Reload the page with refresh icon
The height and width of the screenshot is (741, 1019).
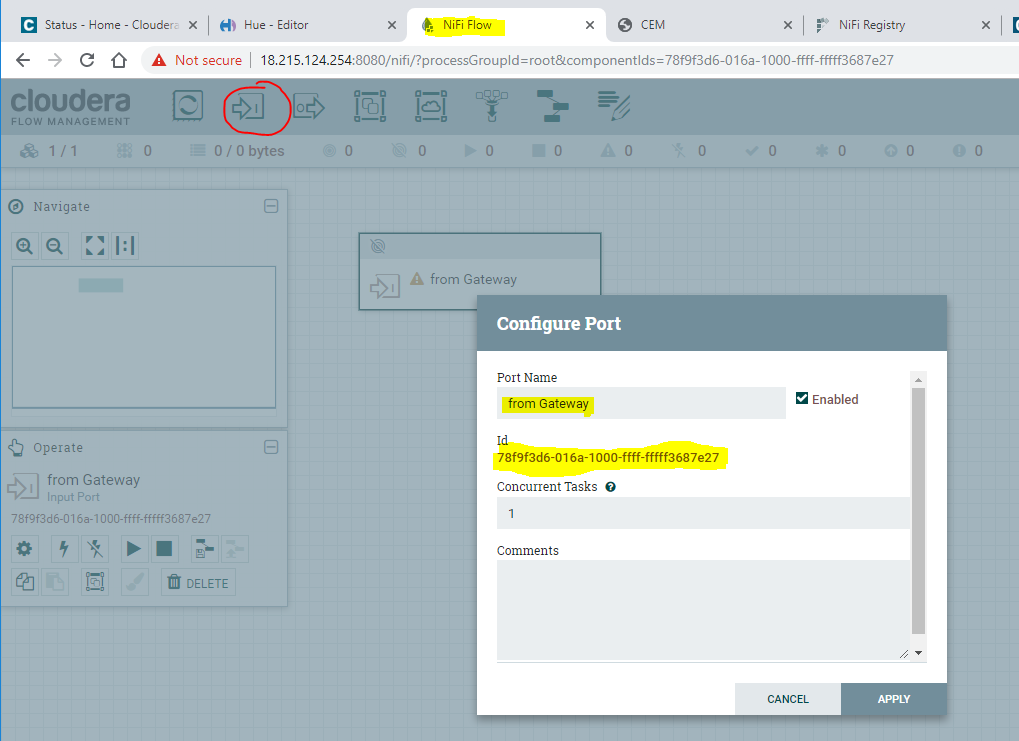click(x=86, y=60)
